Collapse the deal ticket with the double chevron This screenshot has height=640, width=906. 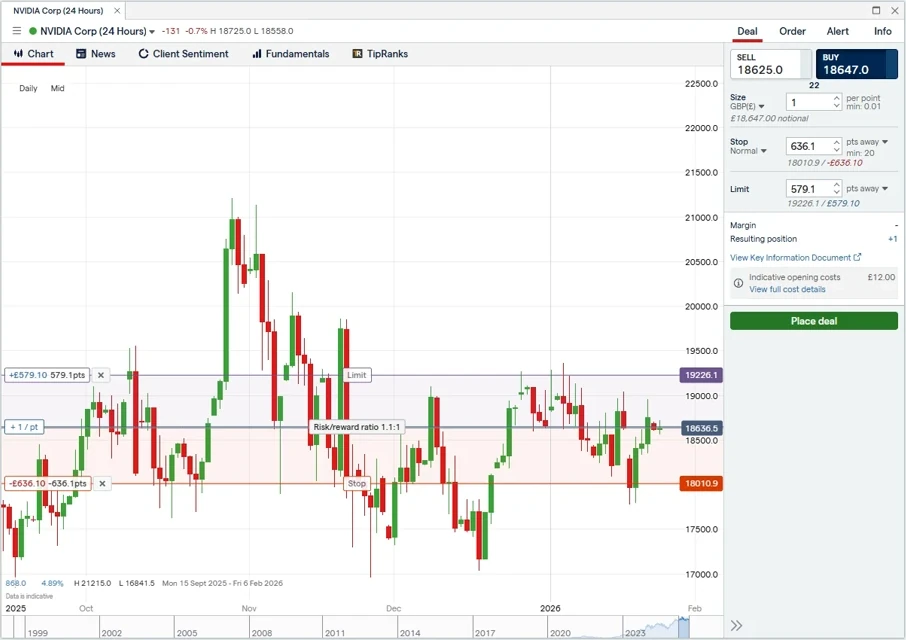coord(736,626)
